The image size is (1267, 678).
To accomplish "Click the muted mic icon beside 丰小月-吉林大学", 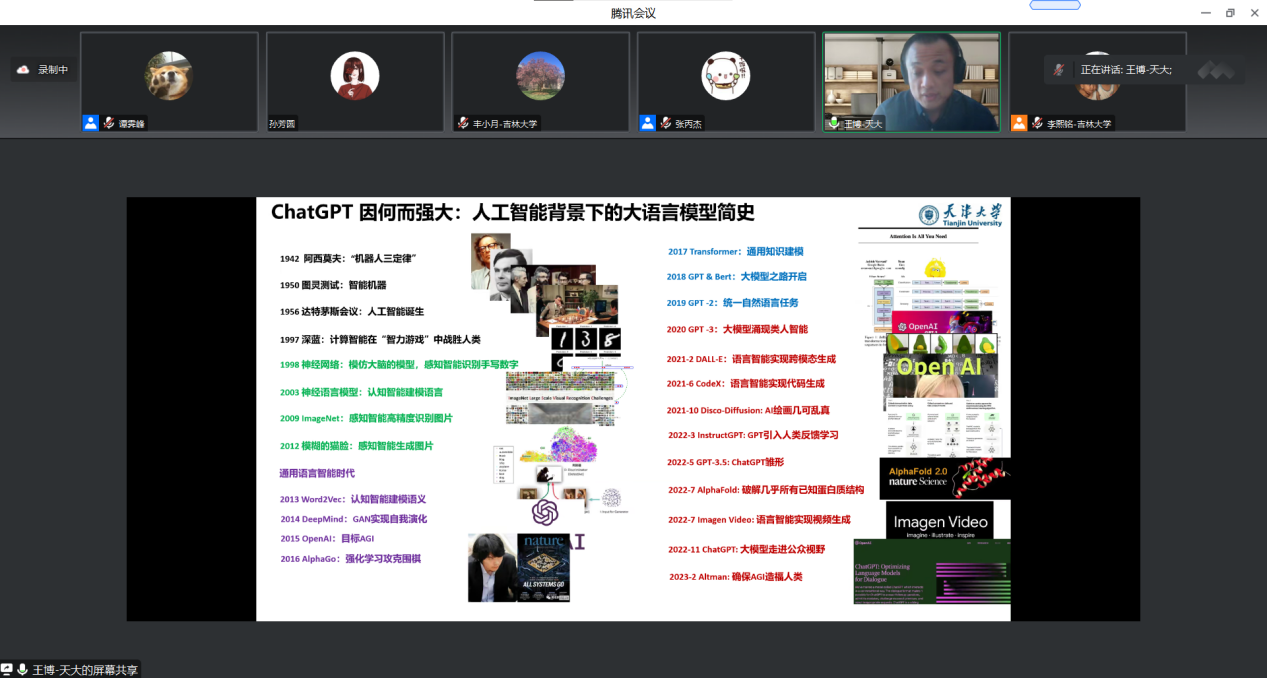I will tap(463, 123).
